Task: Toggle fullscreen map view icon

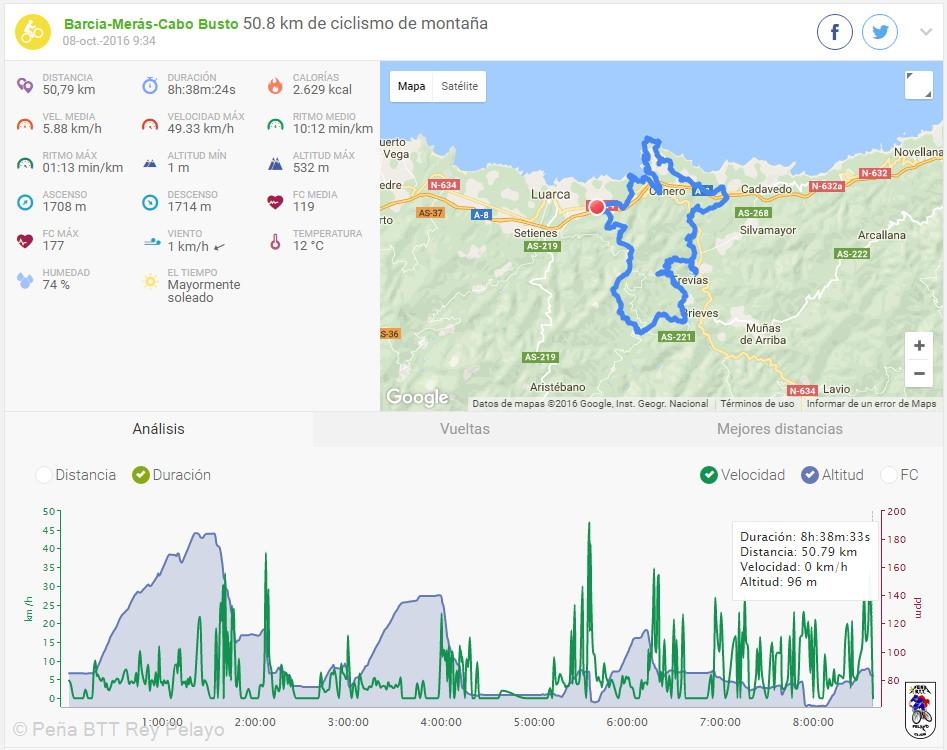Action: (918, 86)
